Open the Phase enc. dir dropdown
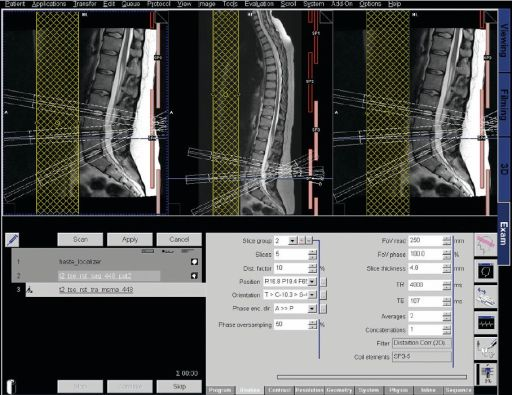 (312, 309)
